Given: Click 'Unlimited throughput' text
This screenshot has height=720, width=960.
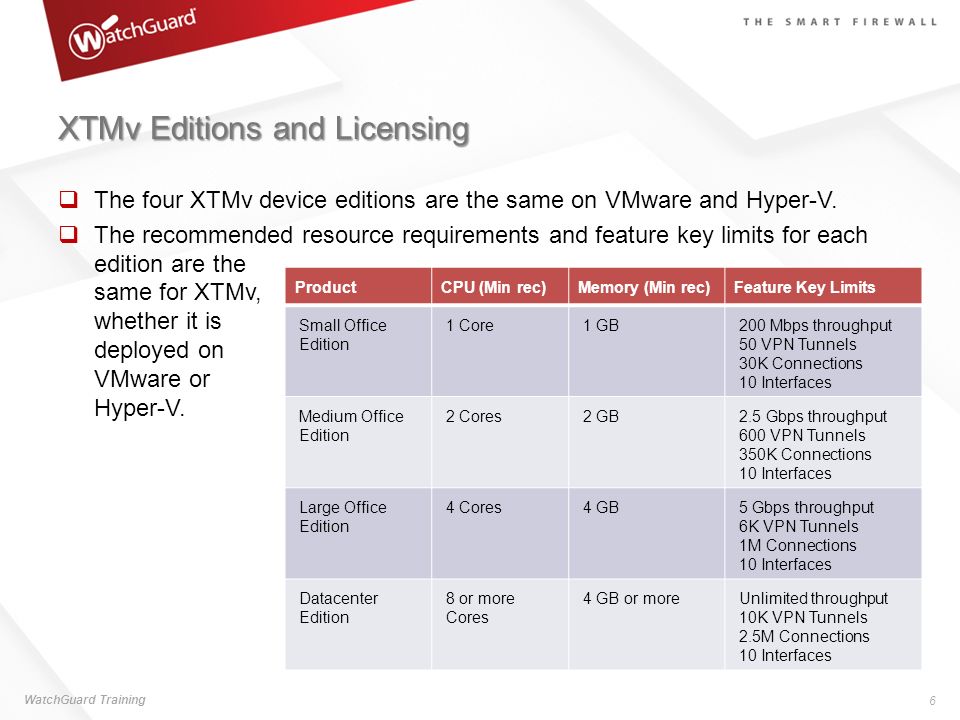Looking at the screenshot, I should (x=813, y=599).
